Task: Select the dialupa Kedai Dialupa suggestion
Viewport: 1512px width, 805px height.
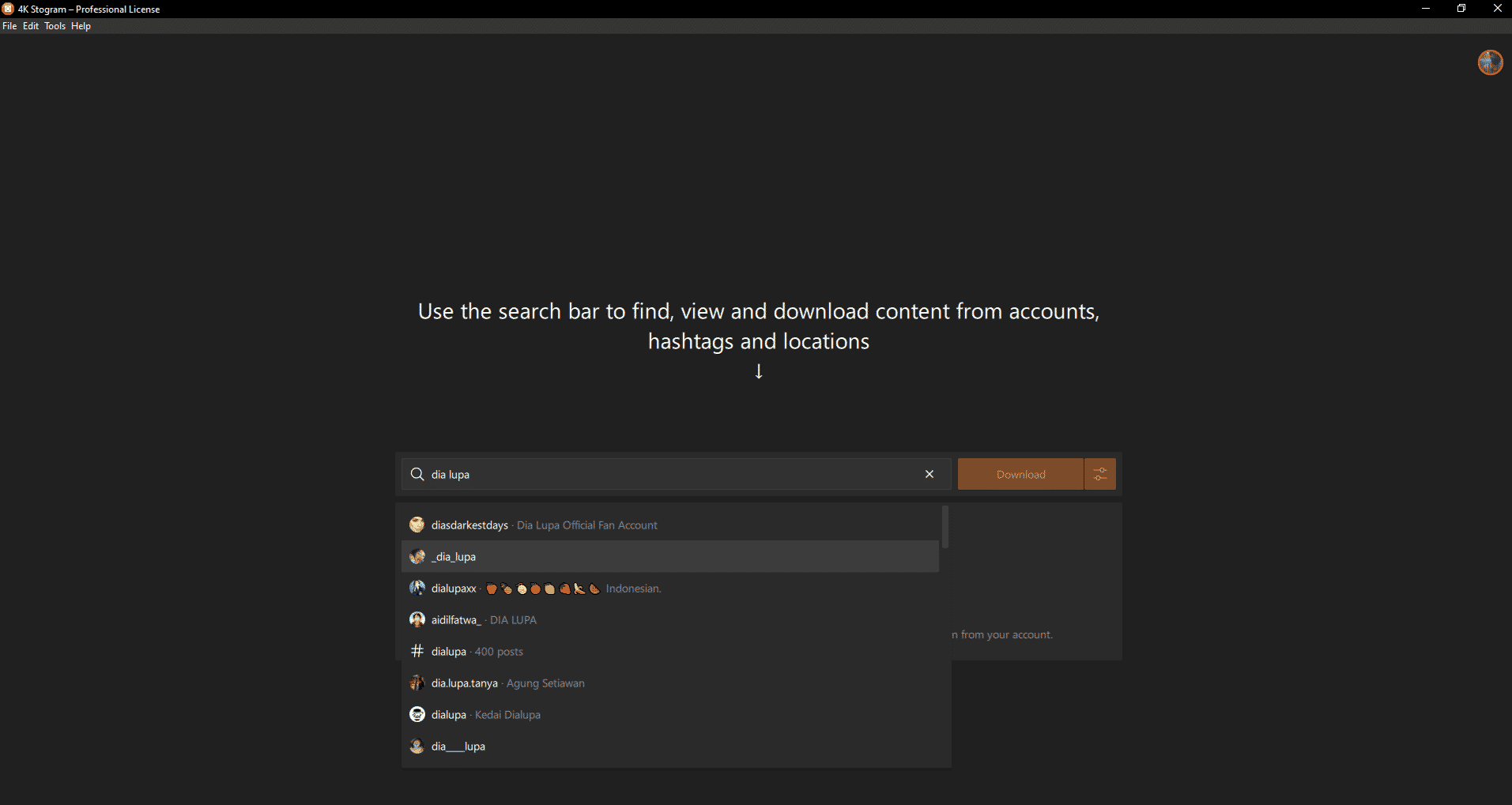Action: tap(670, 715)
